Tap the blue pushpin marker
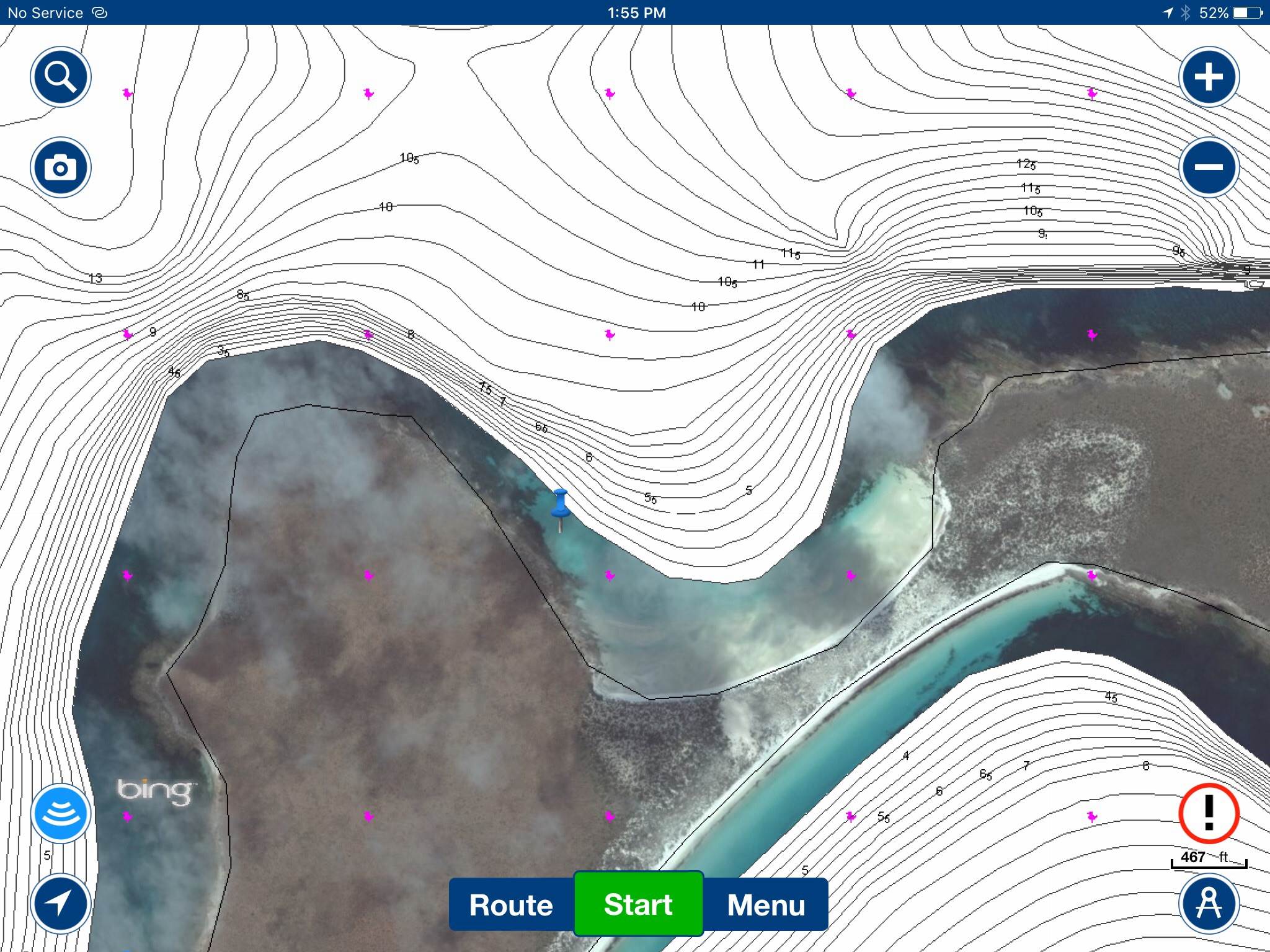This screenshot has height=952, width=1270. (560, 505)
